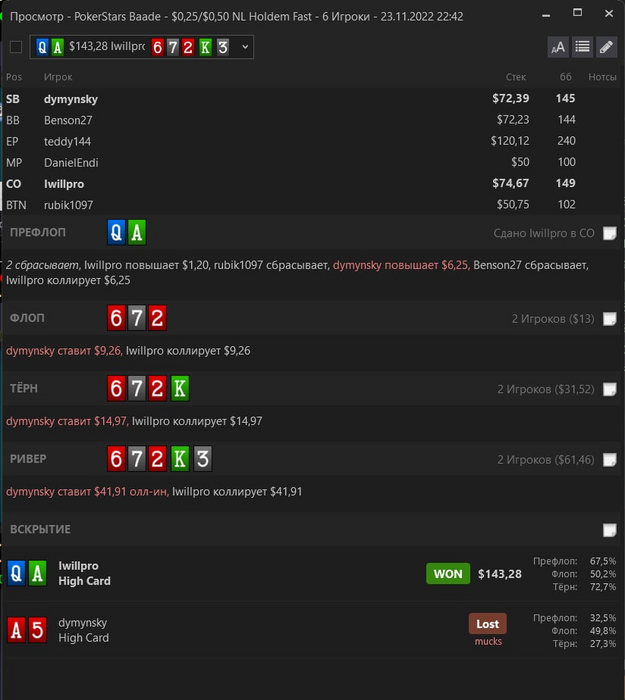This screenshot has width=625, height=700.
Task: Minimize the hand viewer window
Action: coord(546,15)
